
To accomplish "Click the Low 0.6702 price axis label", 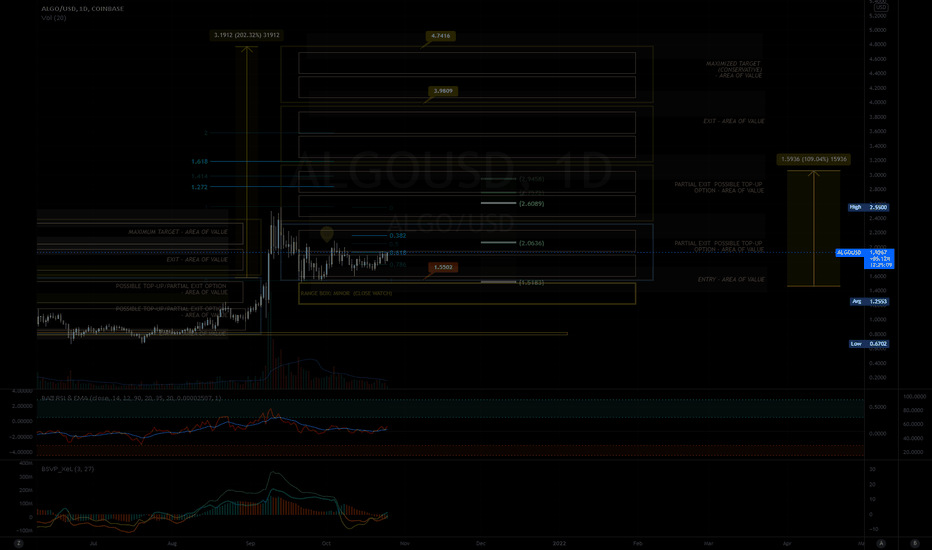I will click(x=869, y=344).
